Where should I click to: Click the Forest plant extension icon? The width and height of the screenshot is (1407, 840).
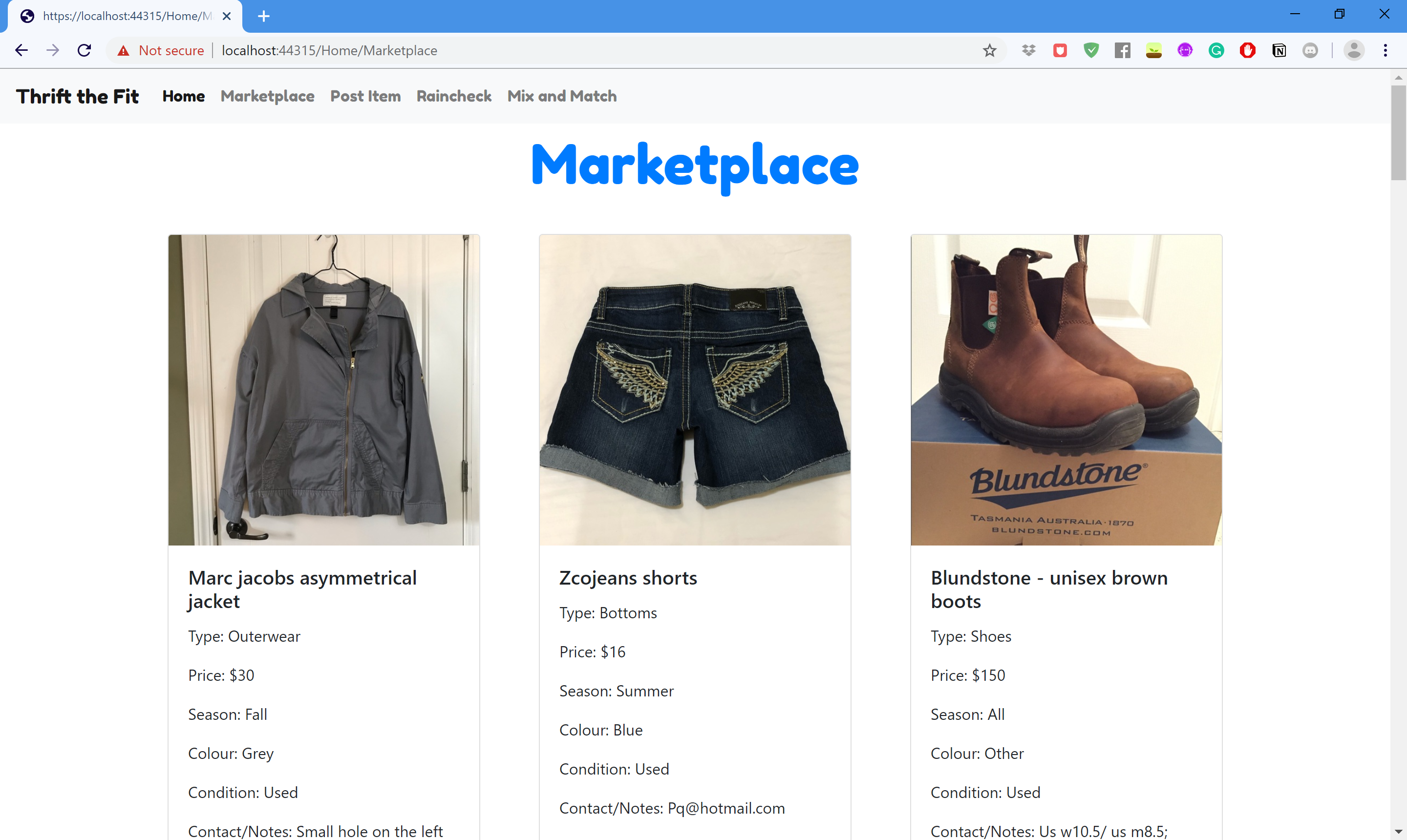coord(1153,50)
